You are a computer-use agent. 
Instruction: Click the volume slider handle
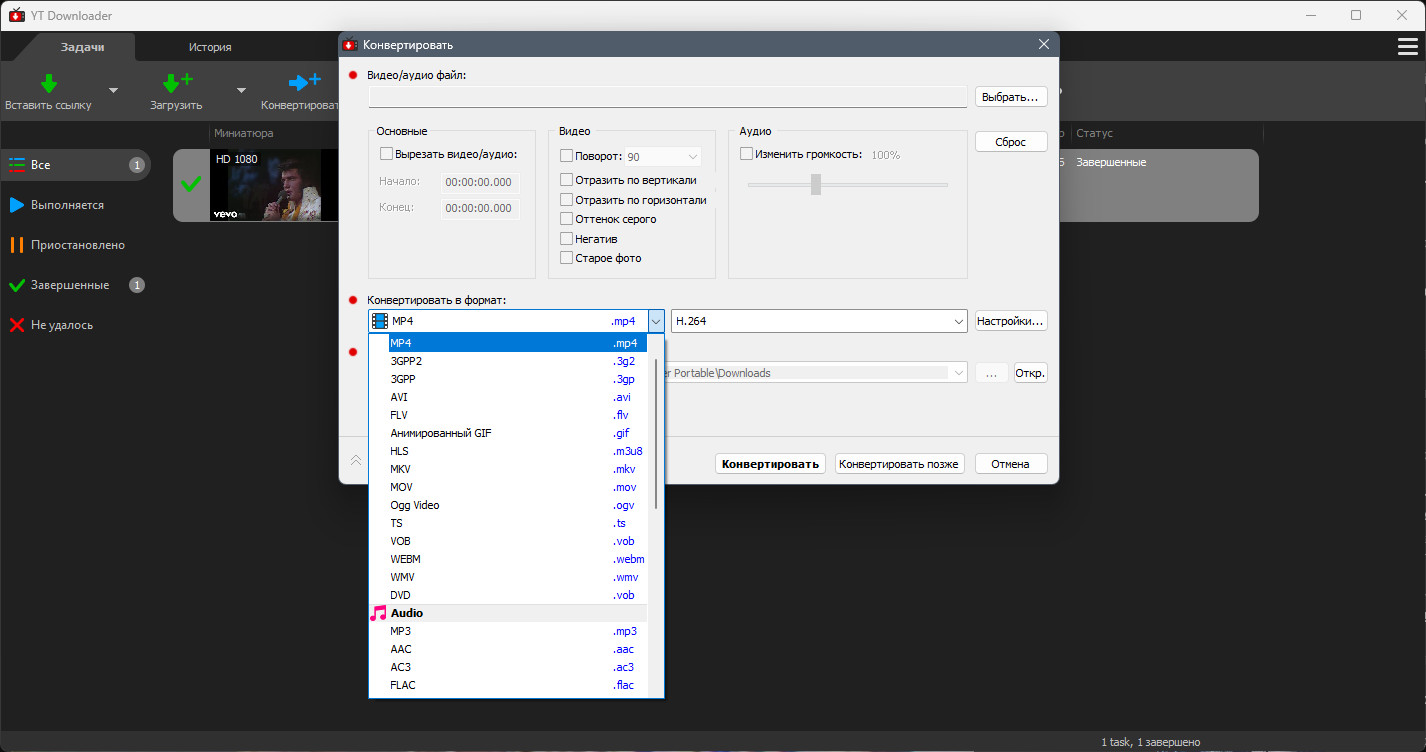816,184
